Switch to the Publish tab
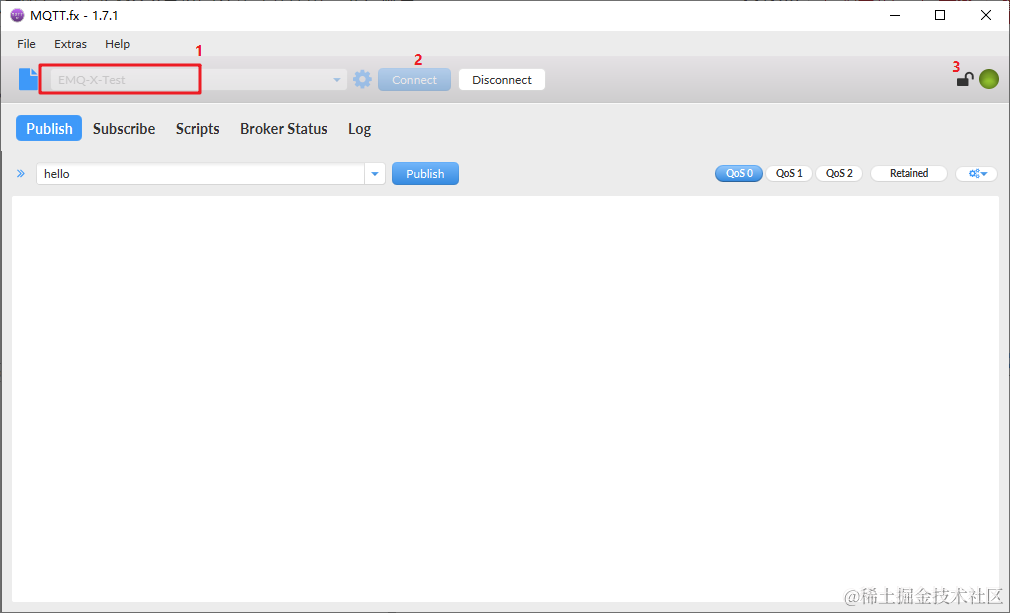1010x613 pixels. click(x=49, y=128)
